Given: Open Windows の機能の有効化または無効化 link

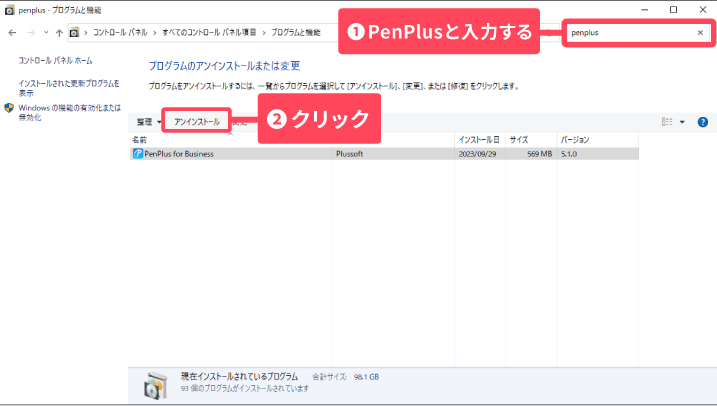Looking at the screenshot, I should point(70,112).
